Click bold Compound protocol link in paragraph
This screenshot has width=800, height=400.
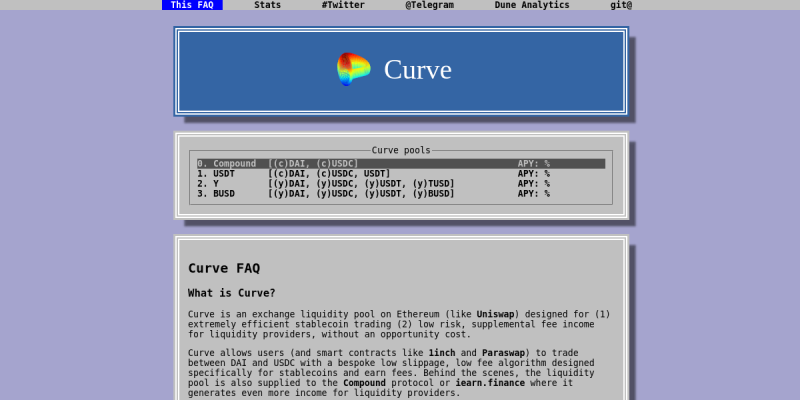pos(364,382)
